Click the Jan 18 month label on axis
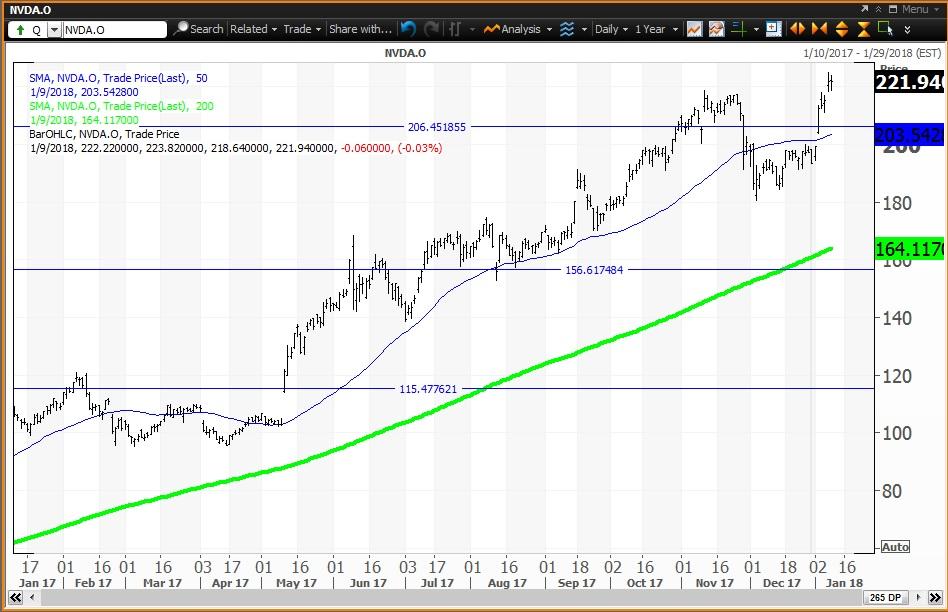Screen dimensions: 948x612 click(844, 583)
